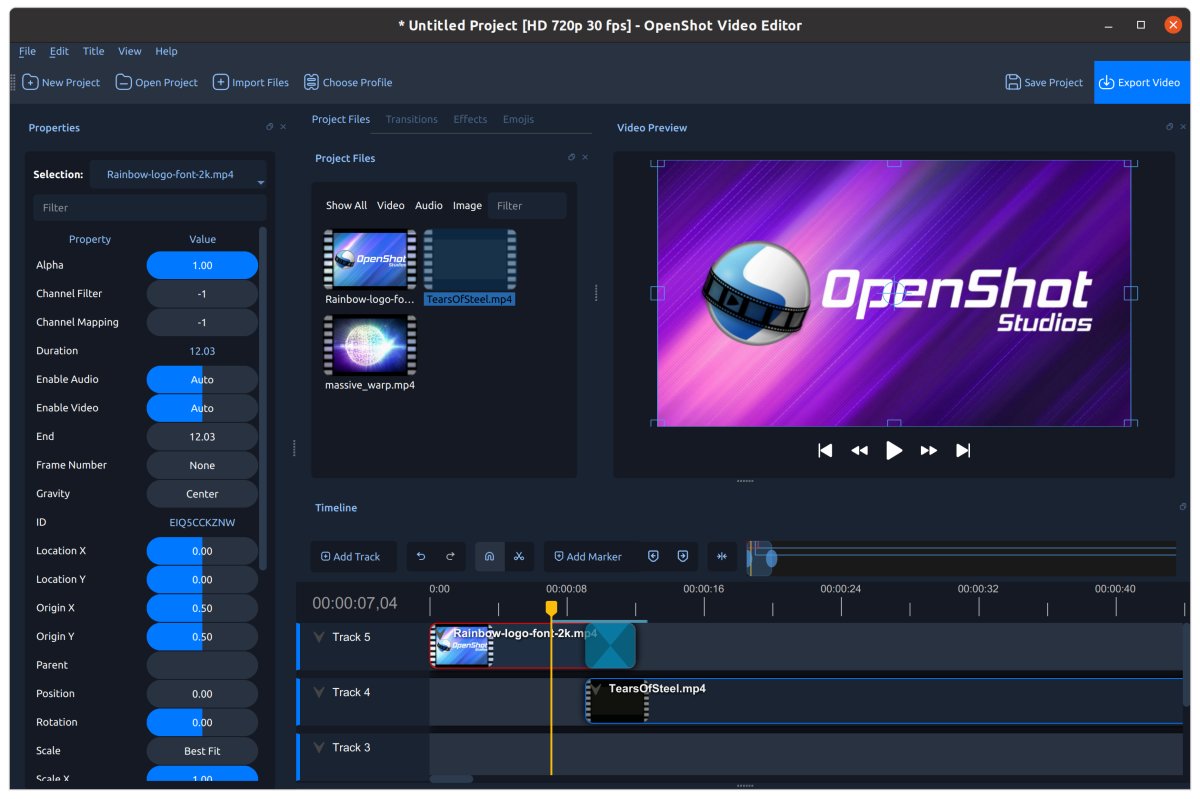1200x799 pixels.
Task: Select the massive_warp.mp4 thumbnail
Action: [x=369, y=345]
